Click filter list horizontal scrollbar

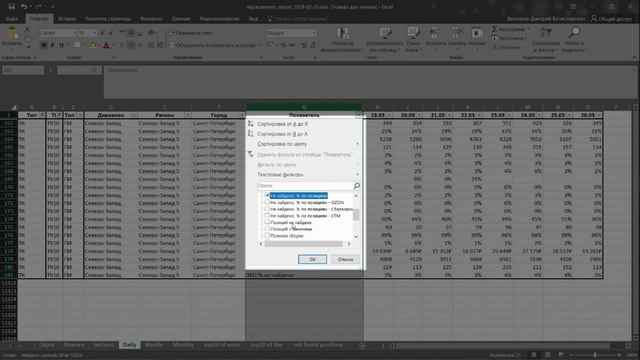tap(304, 244)
